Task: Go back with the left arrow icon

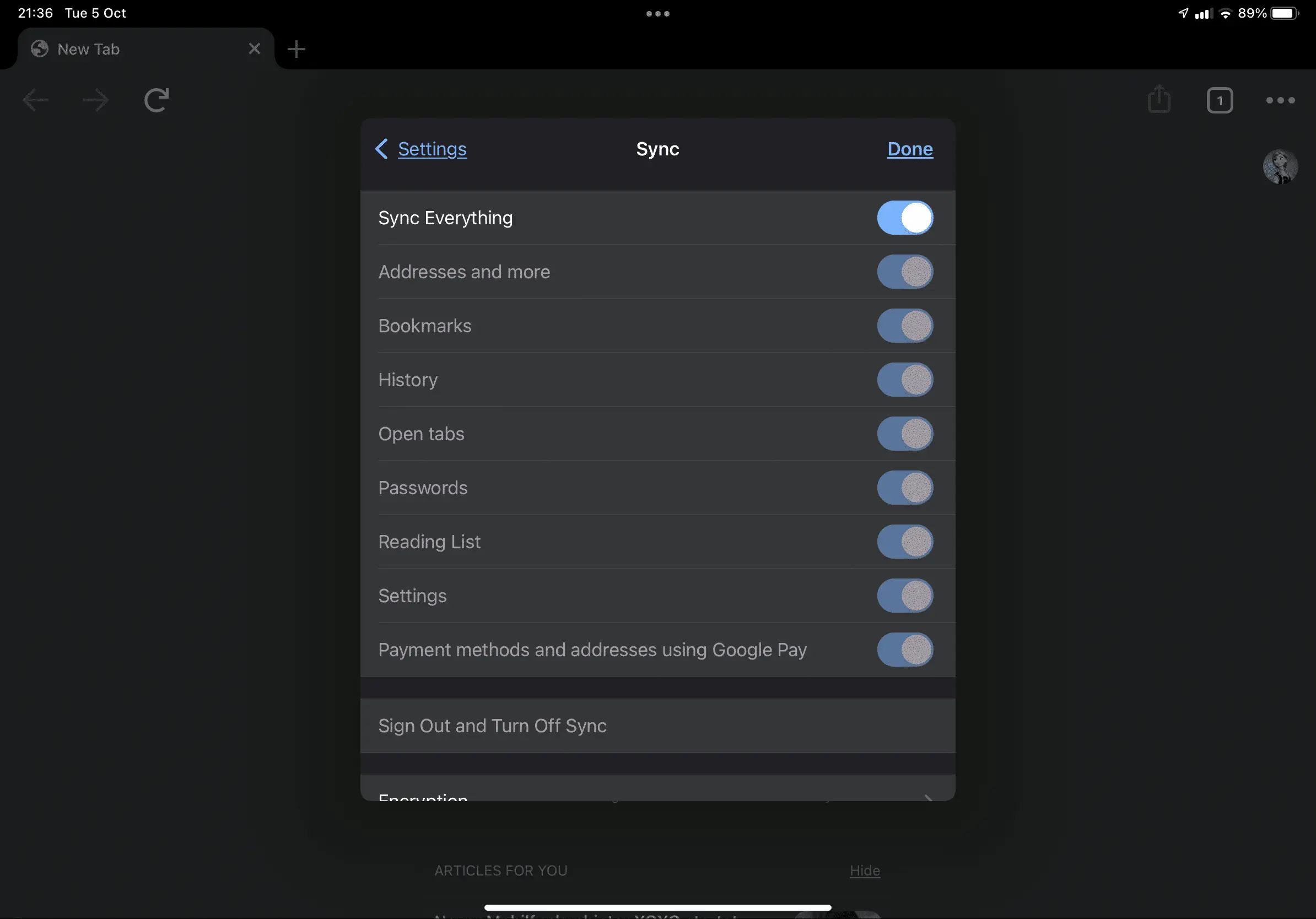Action: click(x=35, y=100)
